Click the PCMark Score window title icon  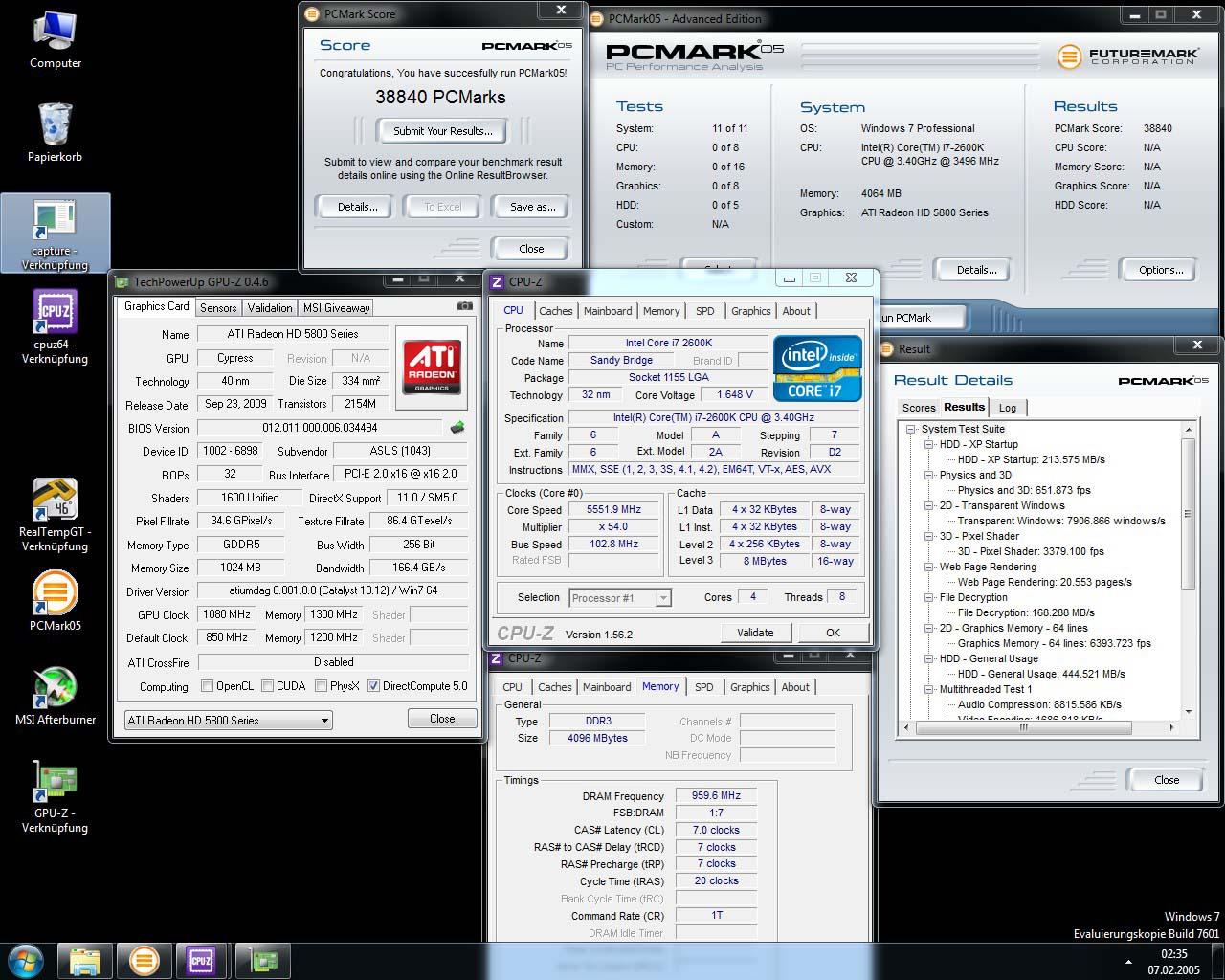tap(312, 13)
